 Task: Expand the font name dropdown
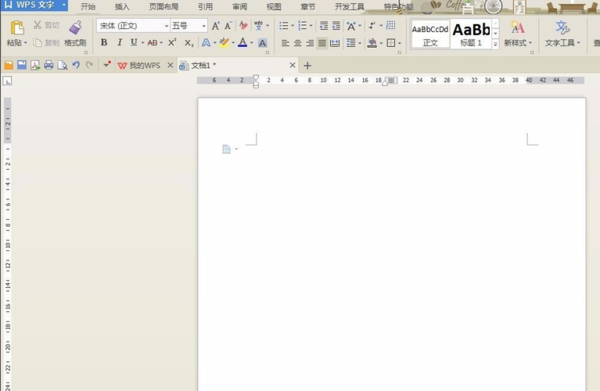coord(166,26)
